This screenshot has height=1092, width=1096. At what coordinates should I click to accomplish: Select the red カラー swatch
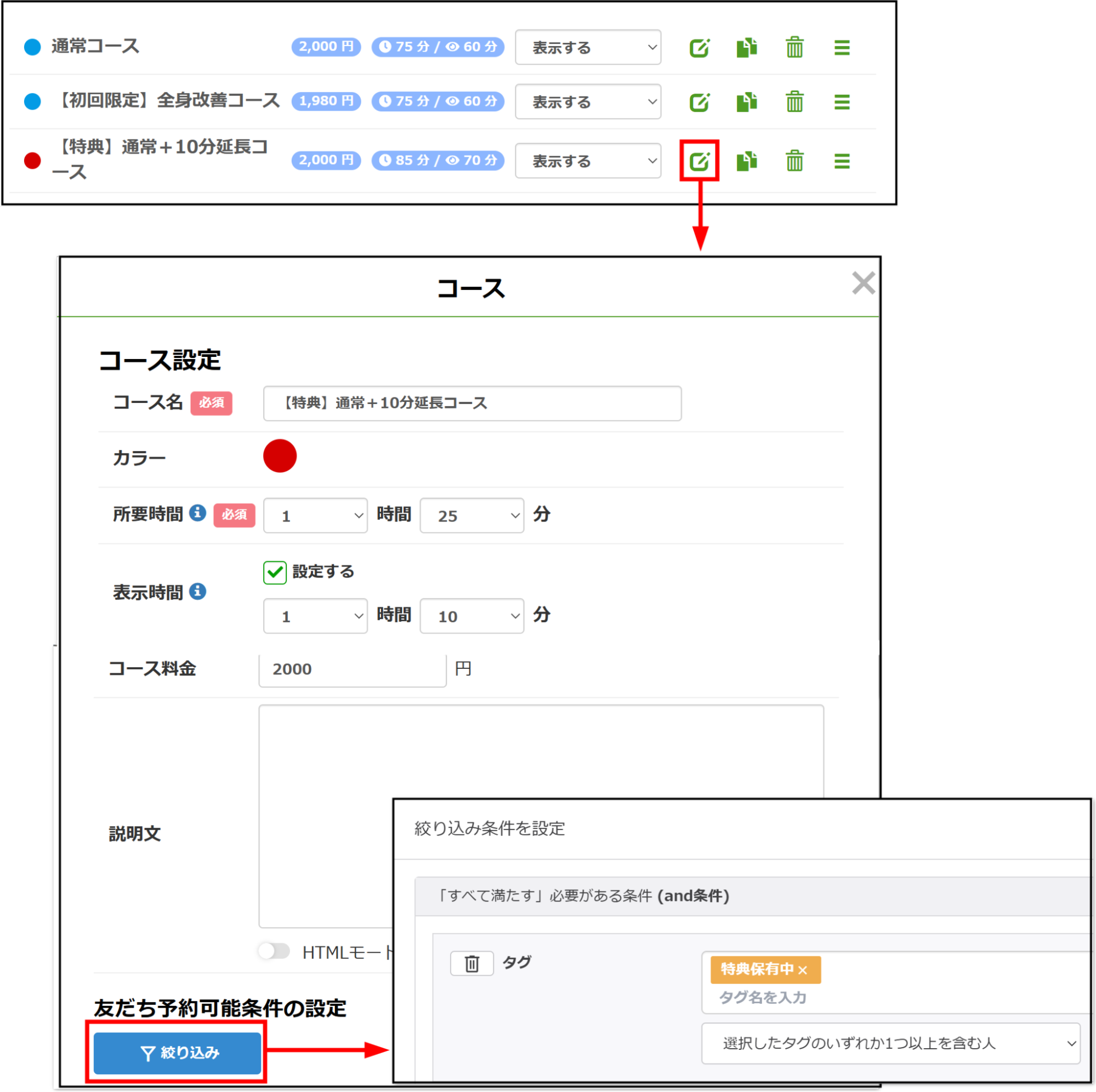coord(279,456)
